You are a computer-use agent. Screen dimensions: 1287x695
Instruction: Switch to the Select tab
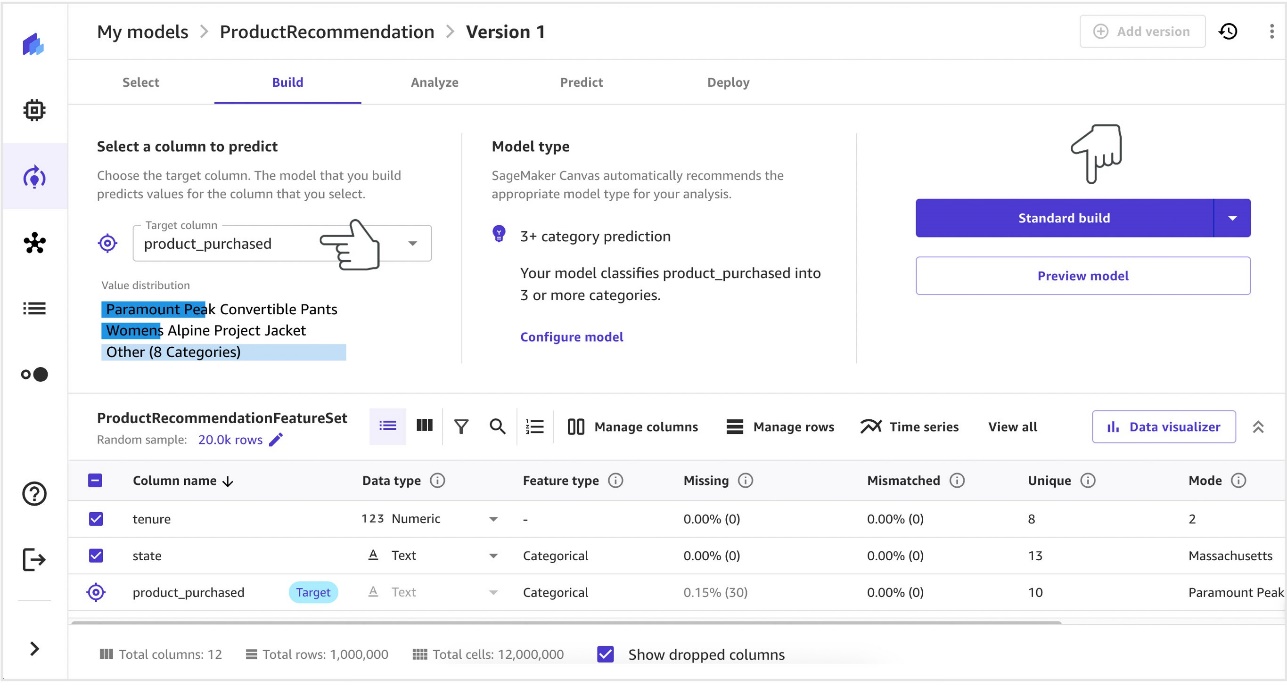(x=141, y=82)
